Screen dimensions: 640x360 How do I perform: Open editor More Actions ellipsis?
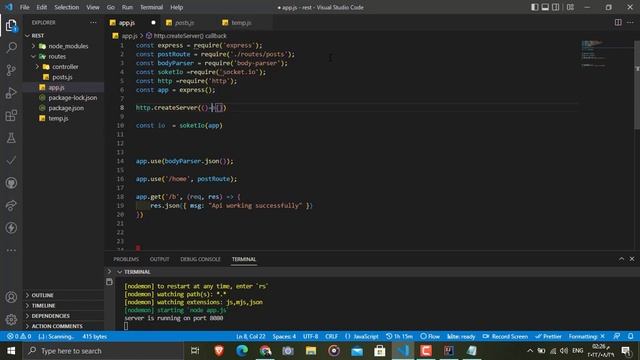point(630,22)
